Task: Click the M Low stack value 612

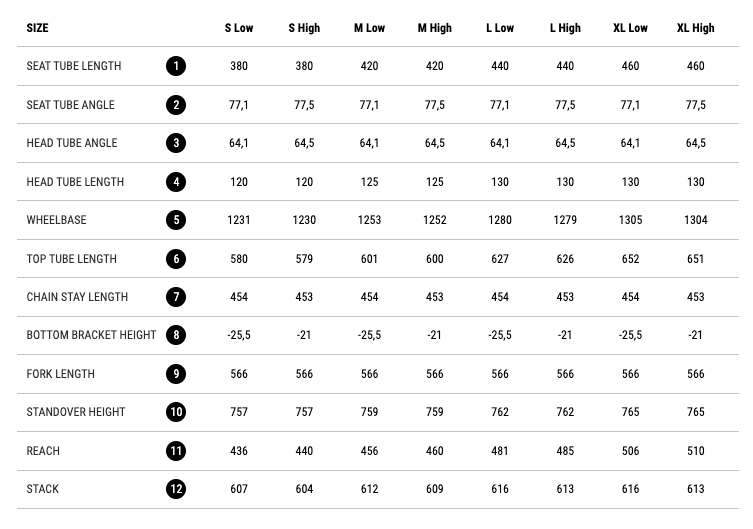Action: coord(370,489)
